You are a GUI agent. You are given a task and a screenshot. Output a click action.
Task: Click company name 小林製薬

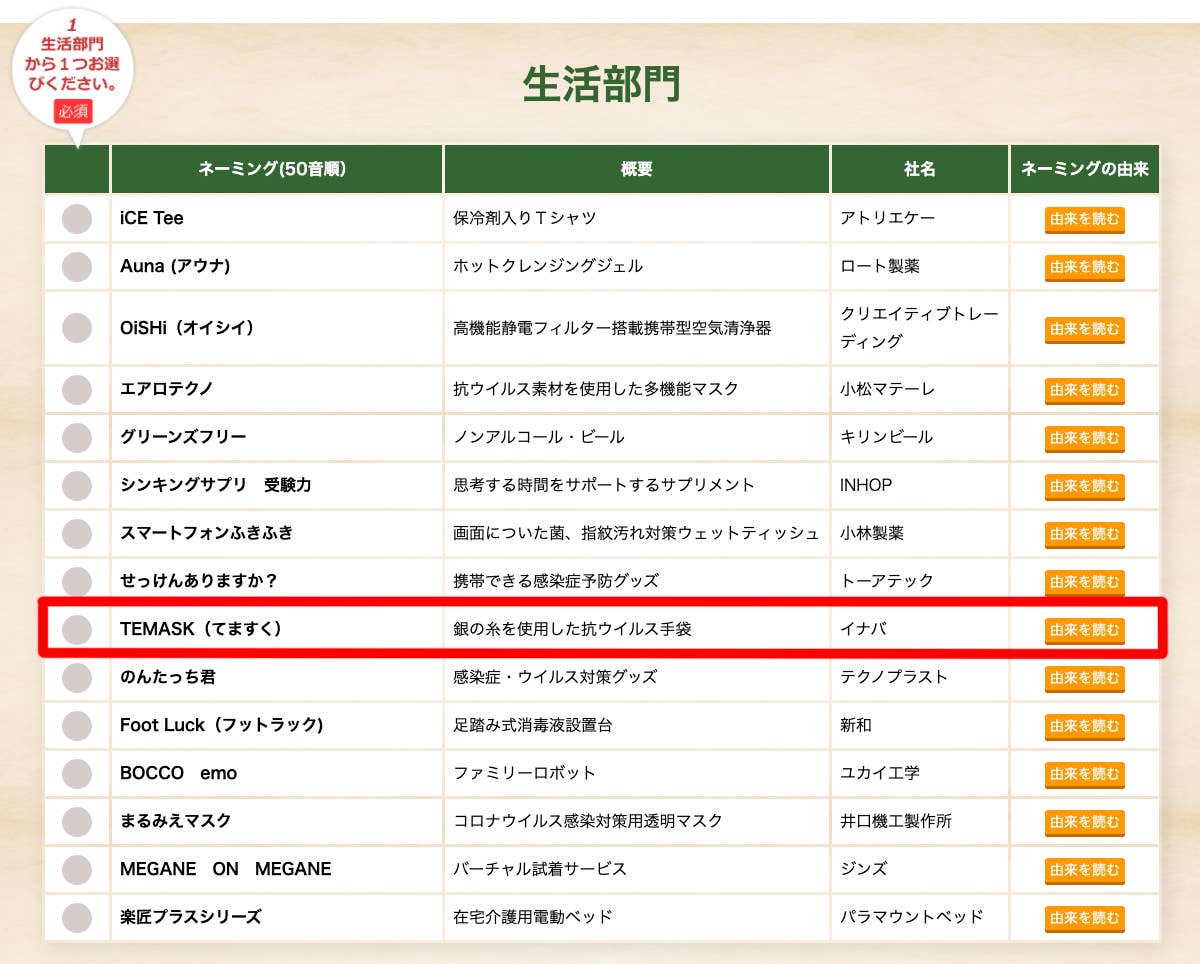coord(872,532)
